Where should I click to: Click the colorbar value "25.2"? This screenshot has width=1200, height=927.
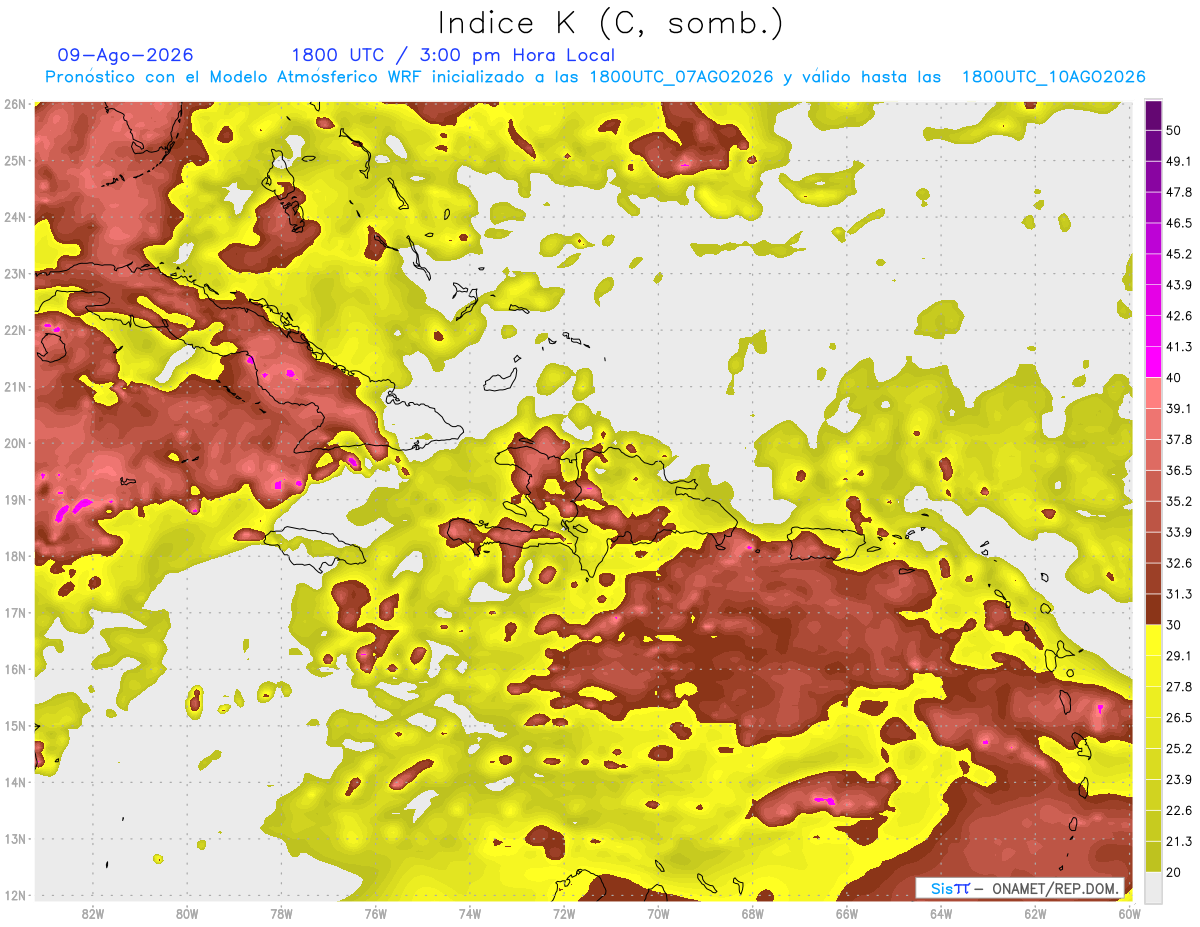click(x=1179, y=748)
